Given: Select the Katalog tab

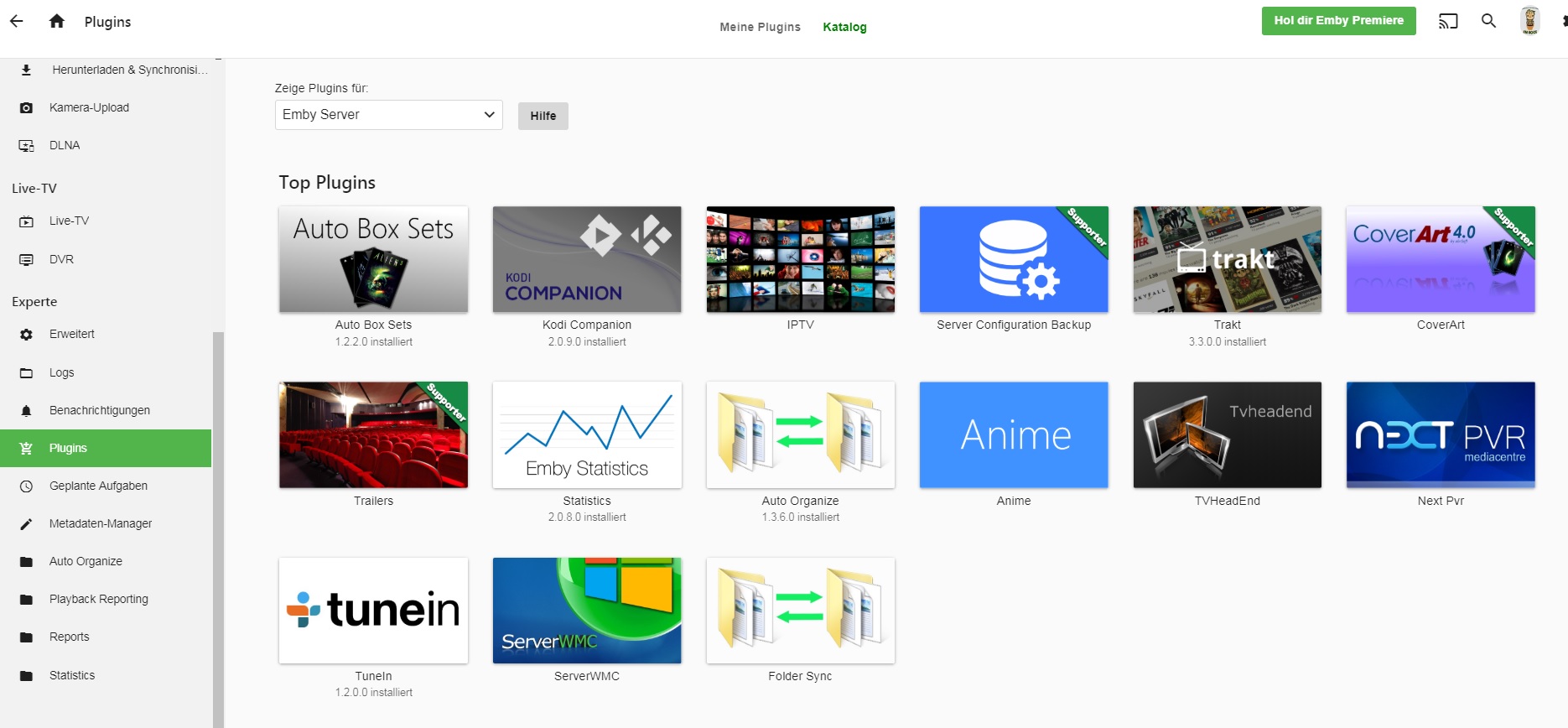Looking at the screenshot, I should 844,27.
